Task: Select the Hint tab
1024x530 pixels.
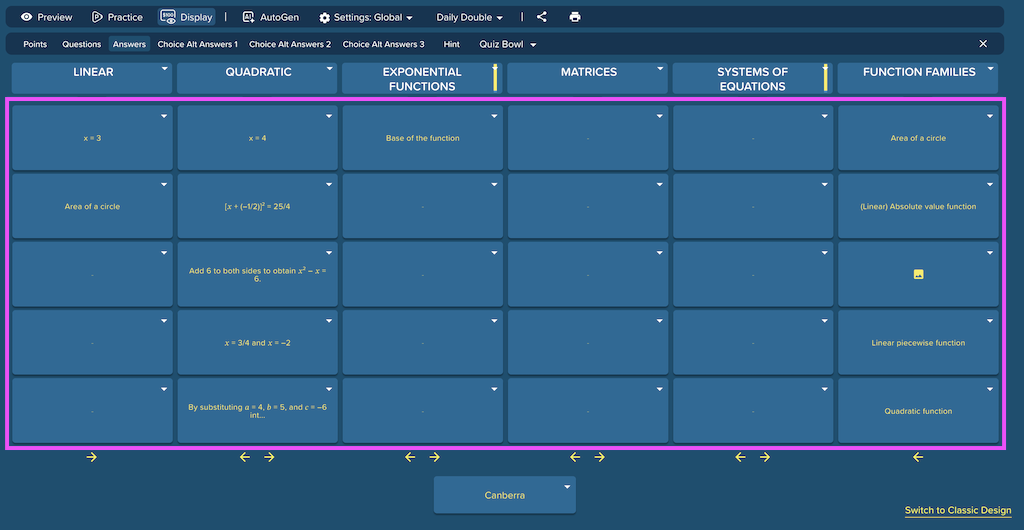Action: (x=451, y=44)
